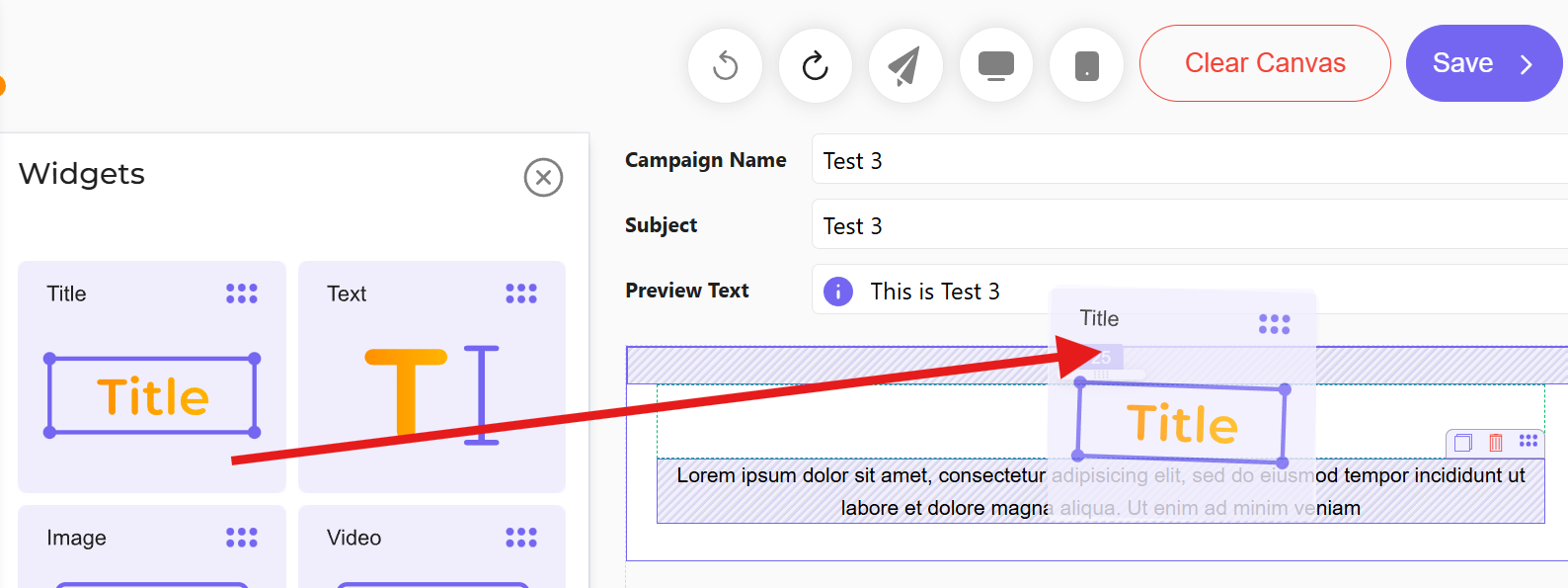Select the Text widget graphic
The width and height of the screenshot is (1568, 588).
(431, 395)
